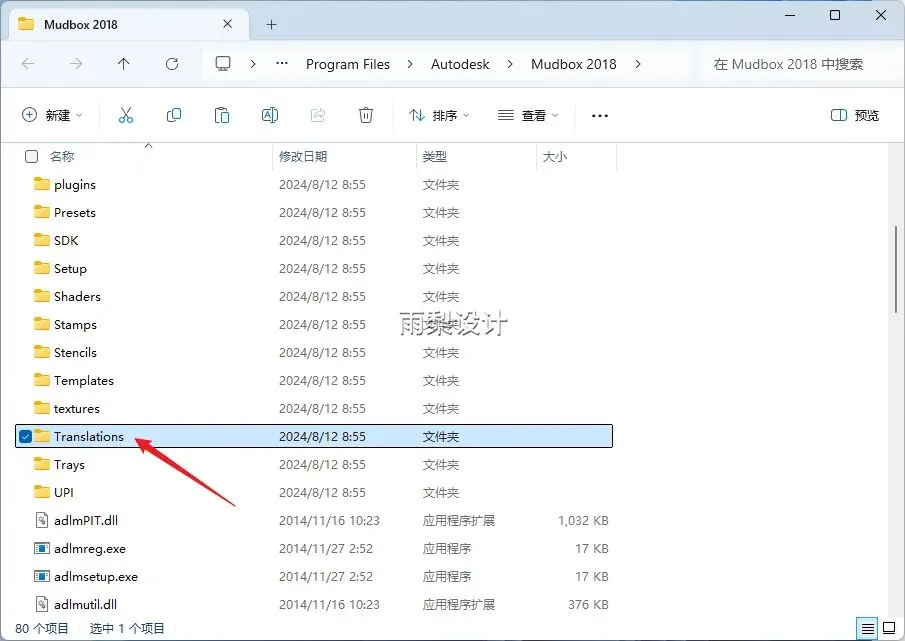Image resolution: width=905 pixels, height=641 pixels.
Task: Open the three-dot more options menu in toolbar
Action: [x=600, y=116]
